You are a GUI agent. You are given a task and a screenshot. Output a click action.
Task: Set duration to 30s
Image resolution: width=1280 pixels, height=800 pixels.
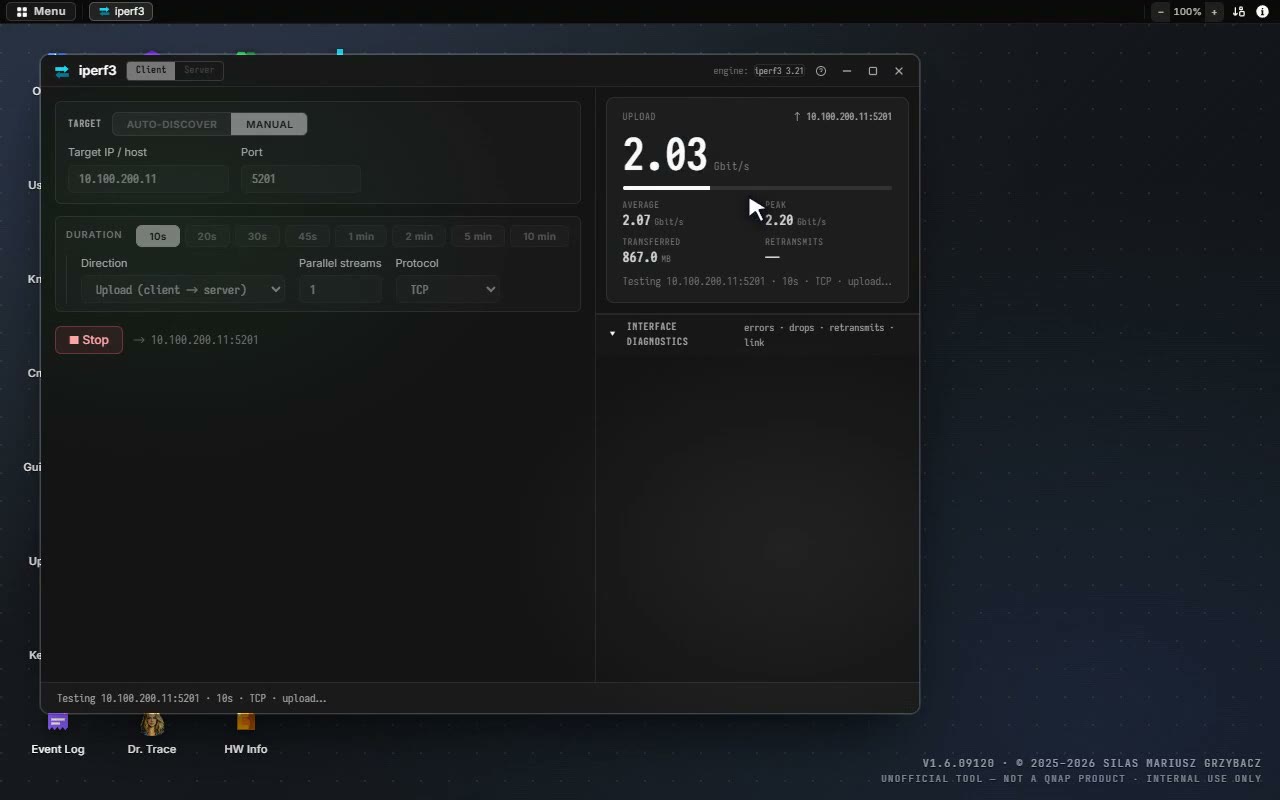pyautogui.click(x=257, y=236)
